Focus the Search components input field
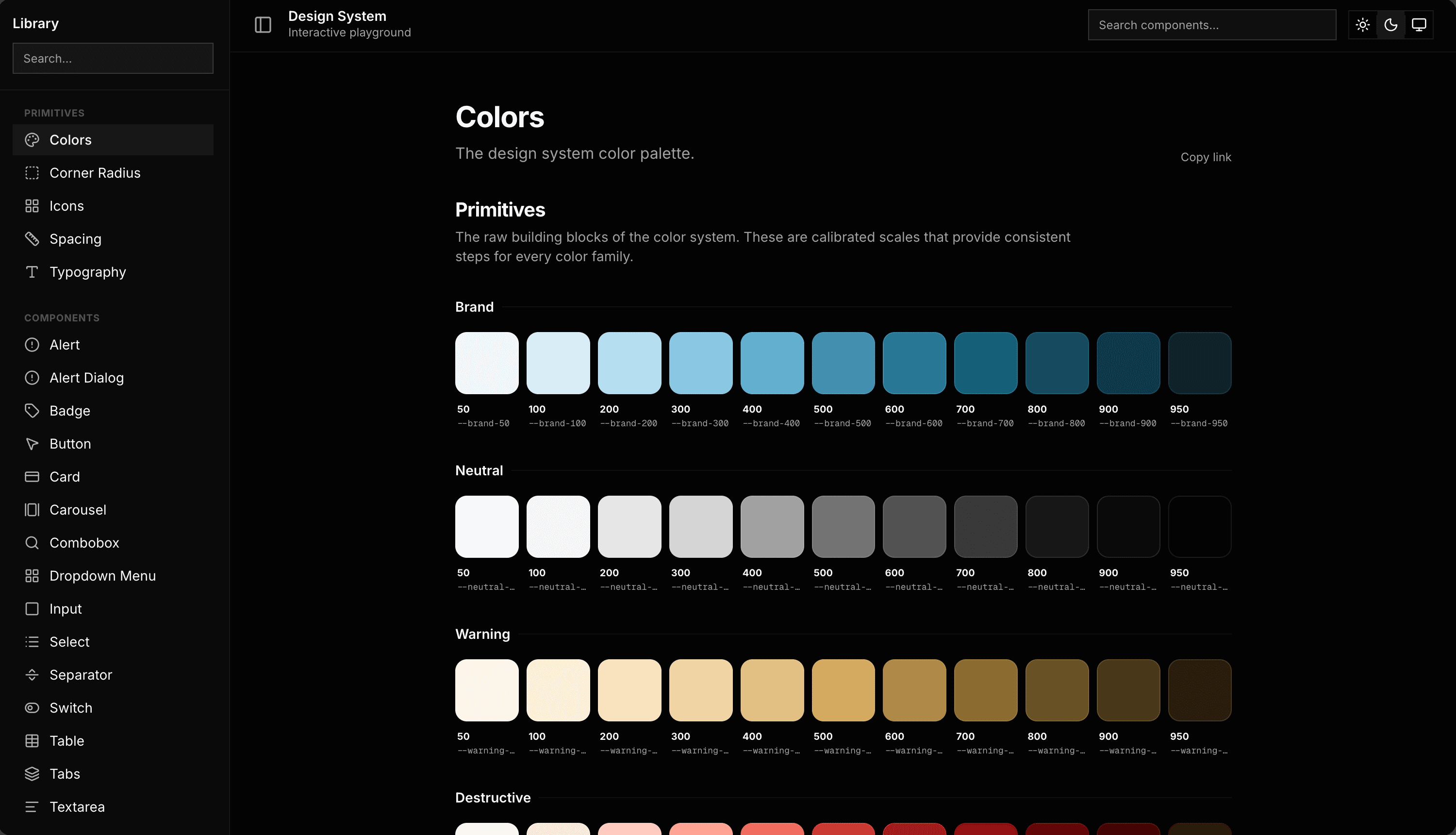 [x=1211, y=25]
